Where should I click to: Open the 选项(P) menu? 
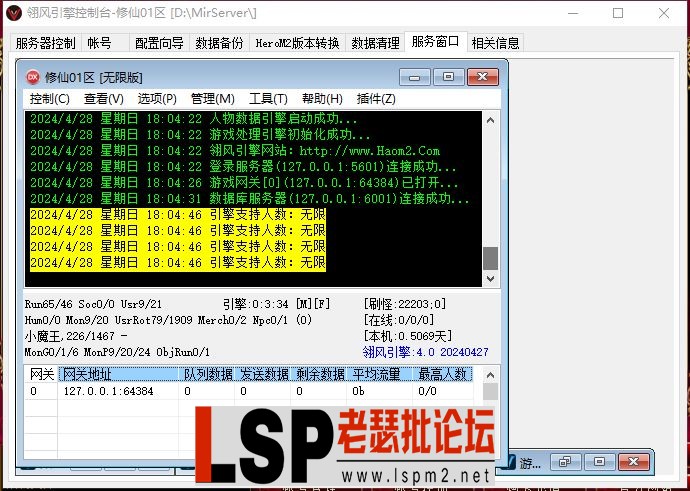[157, 99]
